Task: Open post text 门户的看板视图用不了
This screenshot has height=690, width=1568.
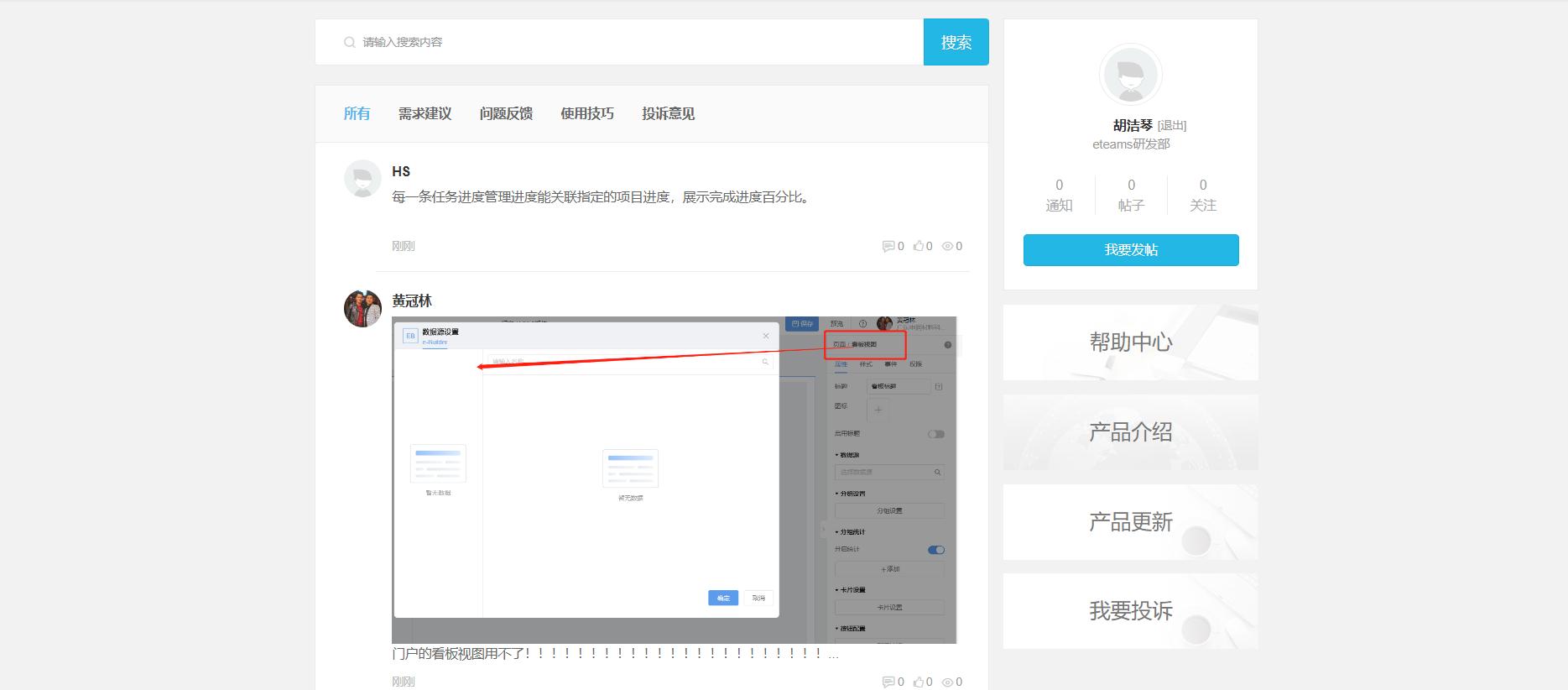Action: 615,653
